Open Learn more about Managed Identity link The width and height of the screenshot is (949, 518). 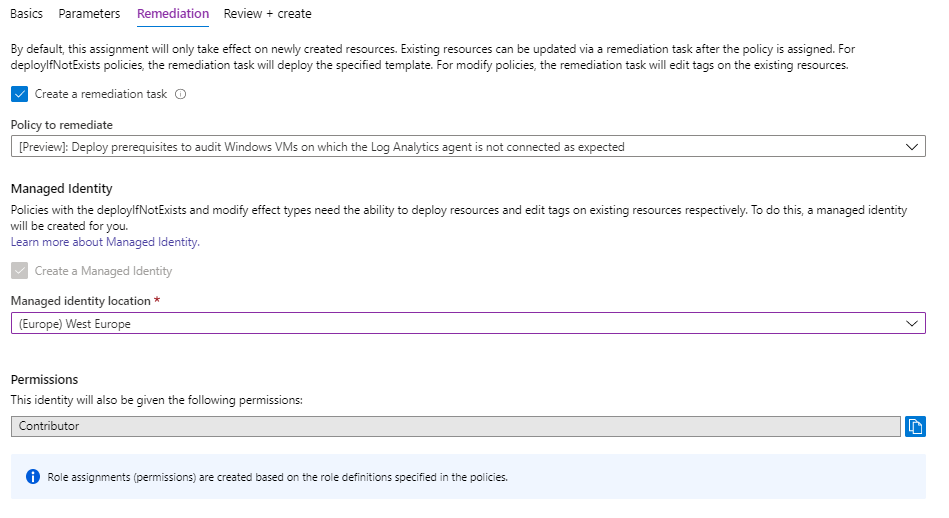point(105,242)
